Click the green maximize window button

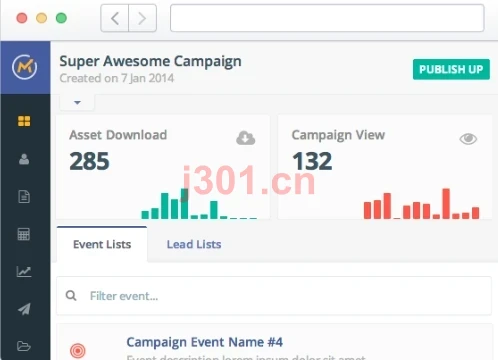pyautogui.click(x=61, y=18)
